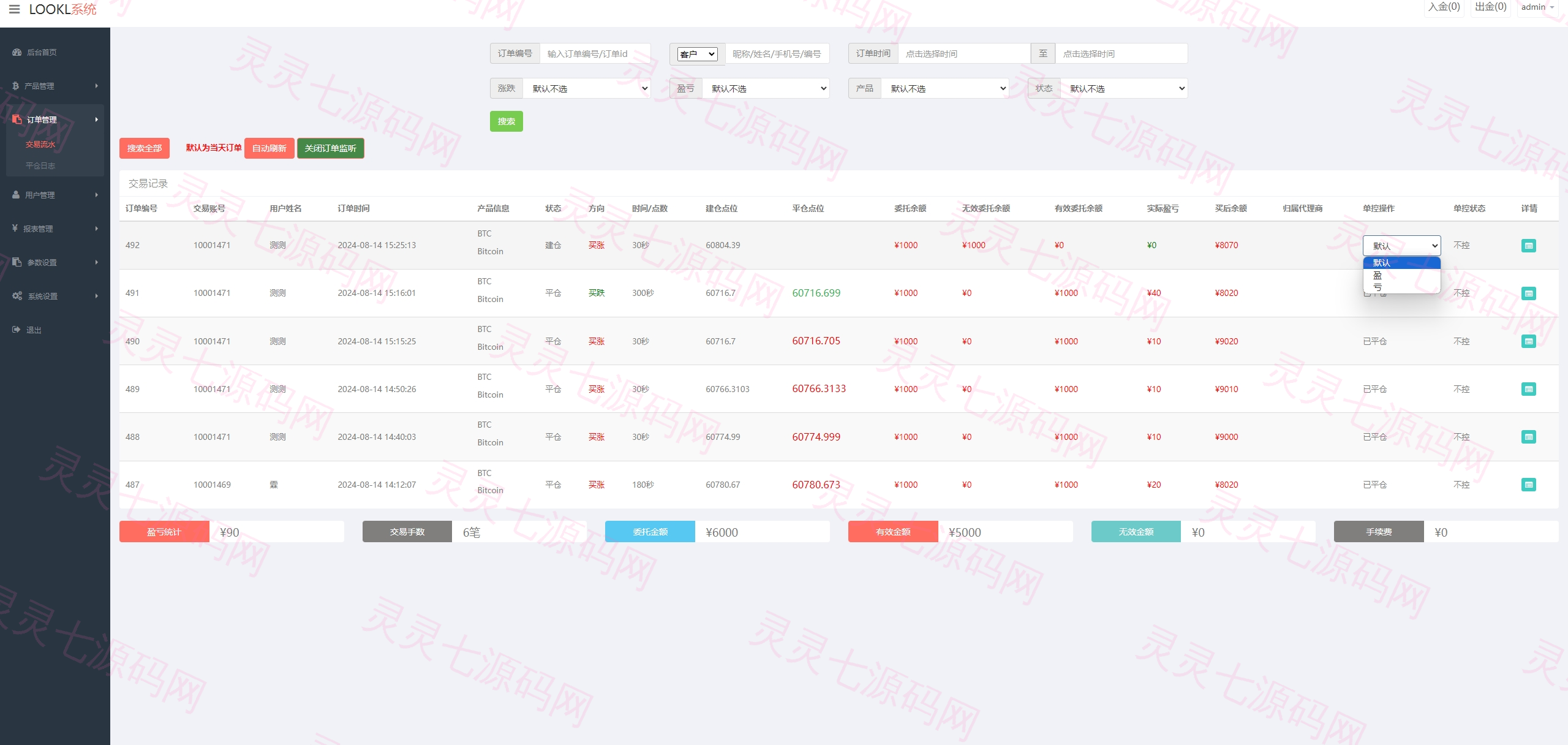1568x745 pixels.
Task: Open 交易流水 submenu item
Action: pyautogui.click(x=40, y=145)
